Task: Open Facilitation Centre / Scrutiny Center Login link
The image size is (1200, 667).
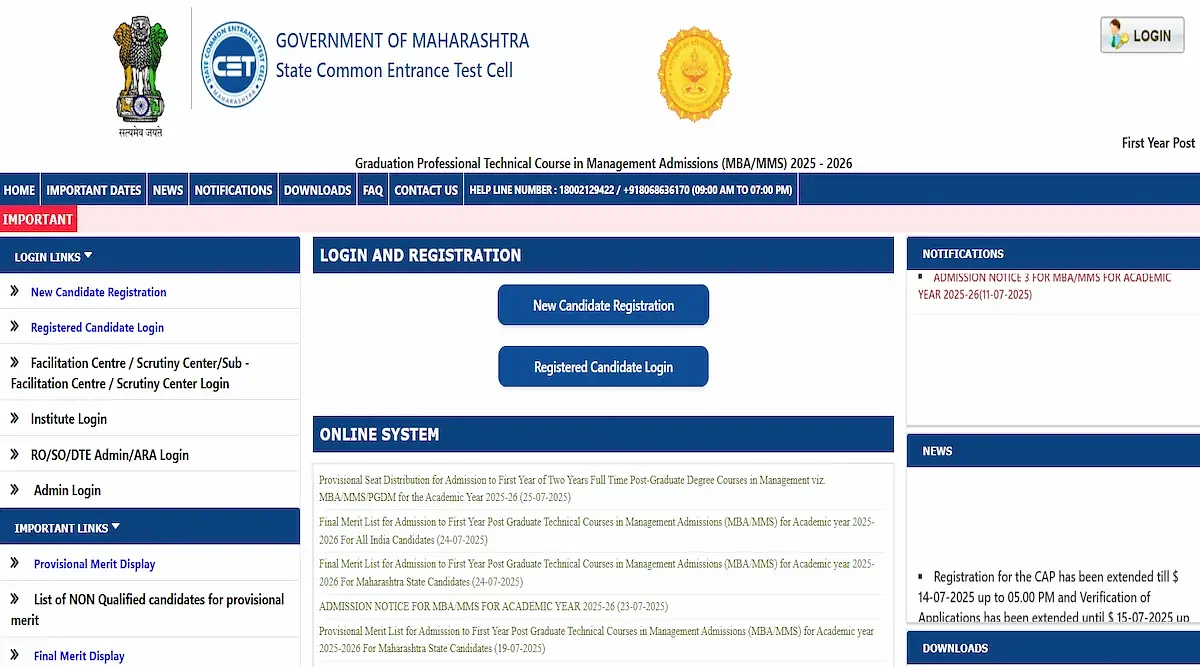Action: tap(130, 373)
